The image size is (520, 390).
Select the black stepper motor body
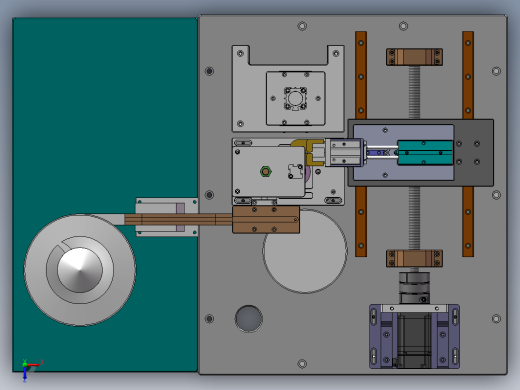pyautogui.click(x=414, y=340)
